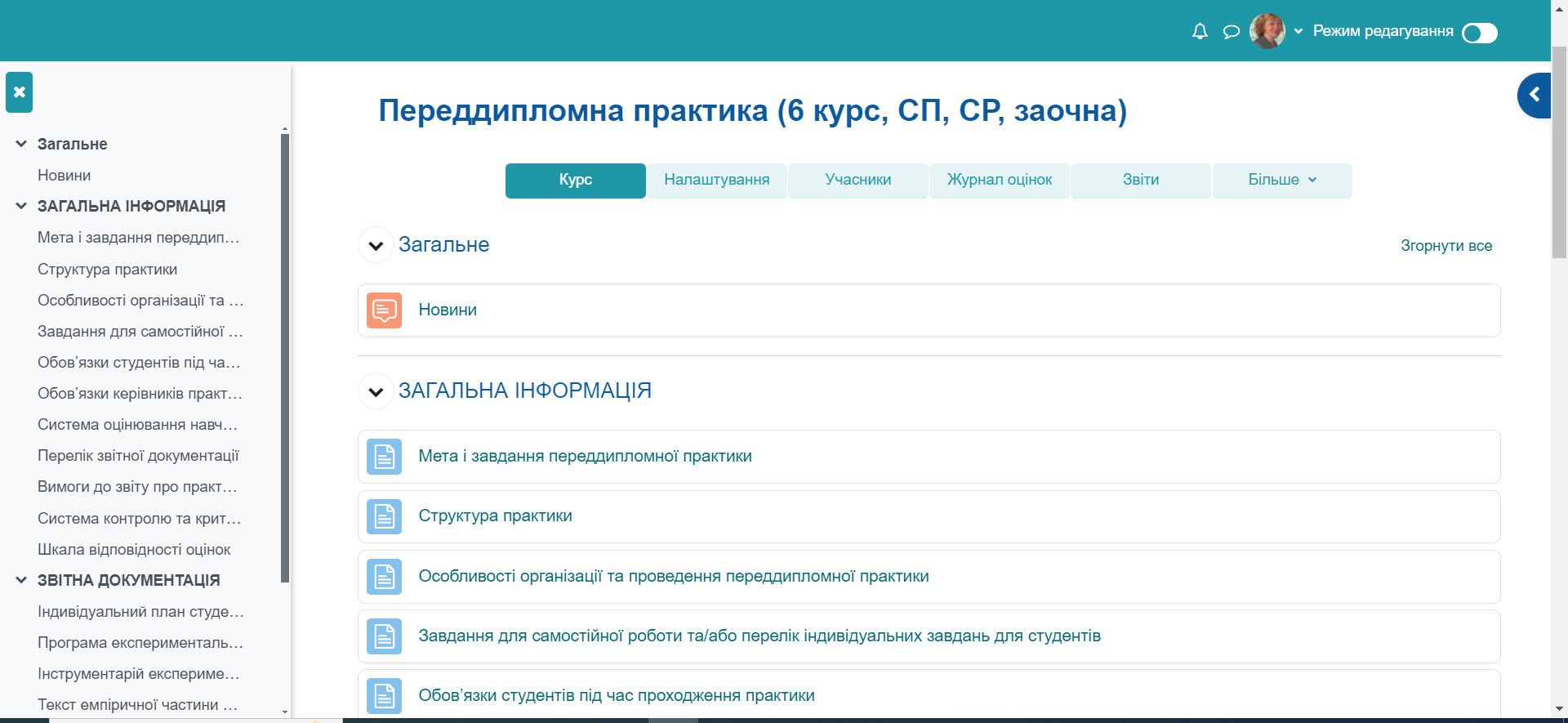Open Завдання для самостійної роботи page link
The height and width of the screenshot is (723, 1568).
pyautogui.click(x=759, y=636)
